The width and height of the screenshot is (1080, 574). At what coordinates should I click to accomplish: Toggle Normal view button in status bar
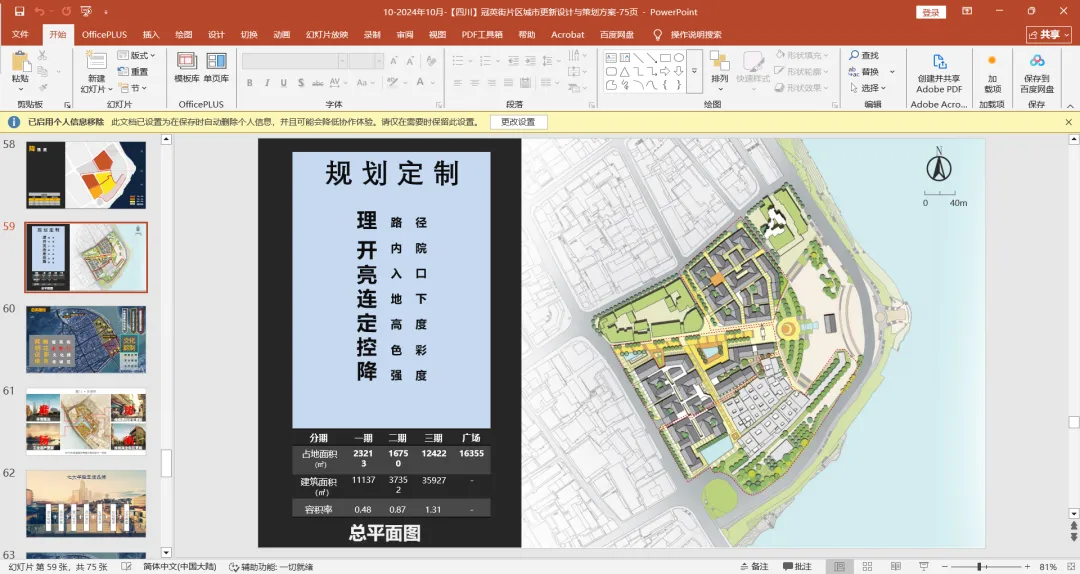click(839, 566)
